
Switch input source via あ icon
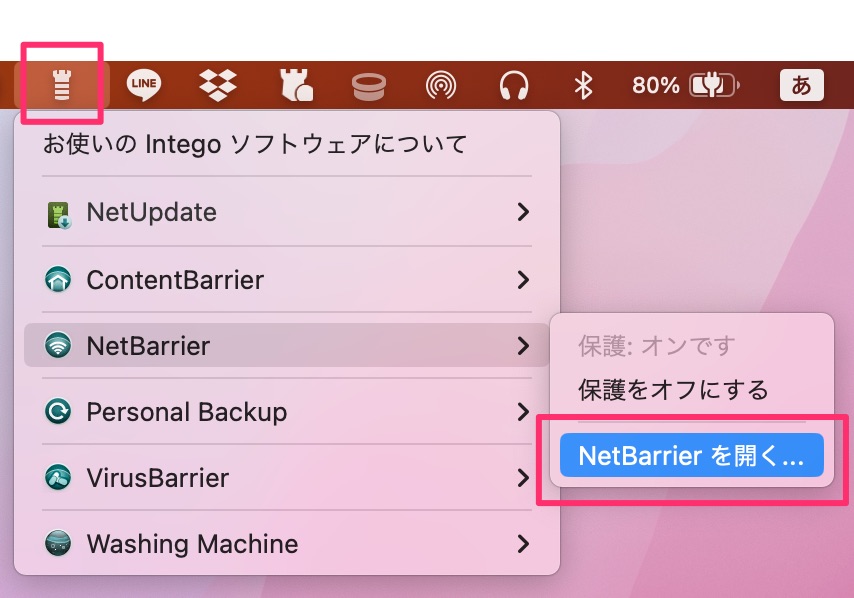pos(801,85)
